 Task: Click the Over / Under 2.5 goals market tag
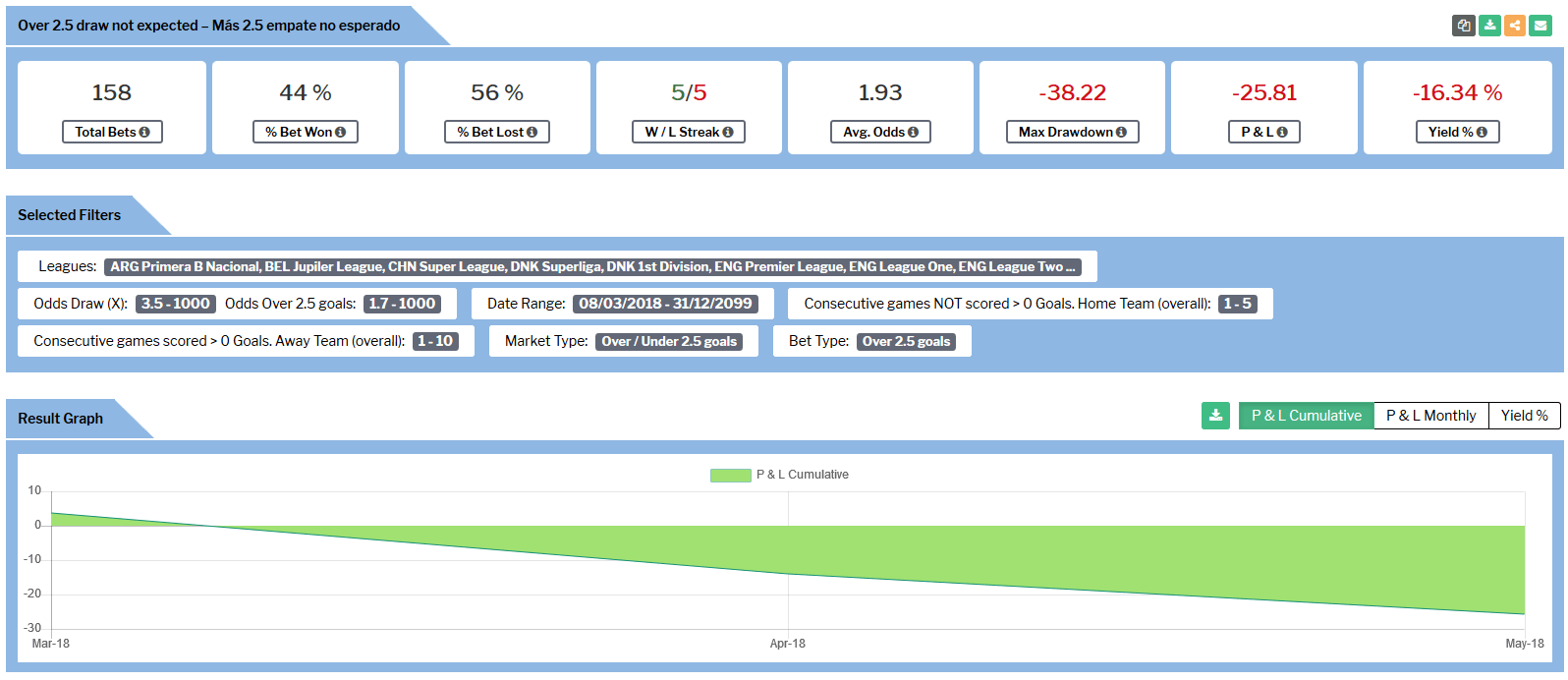pyautogui.click(x=668, y=342)
